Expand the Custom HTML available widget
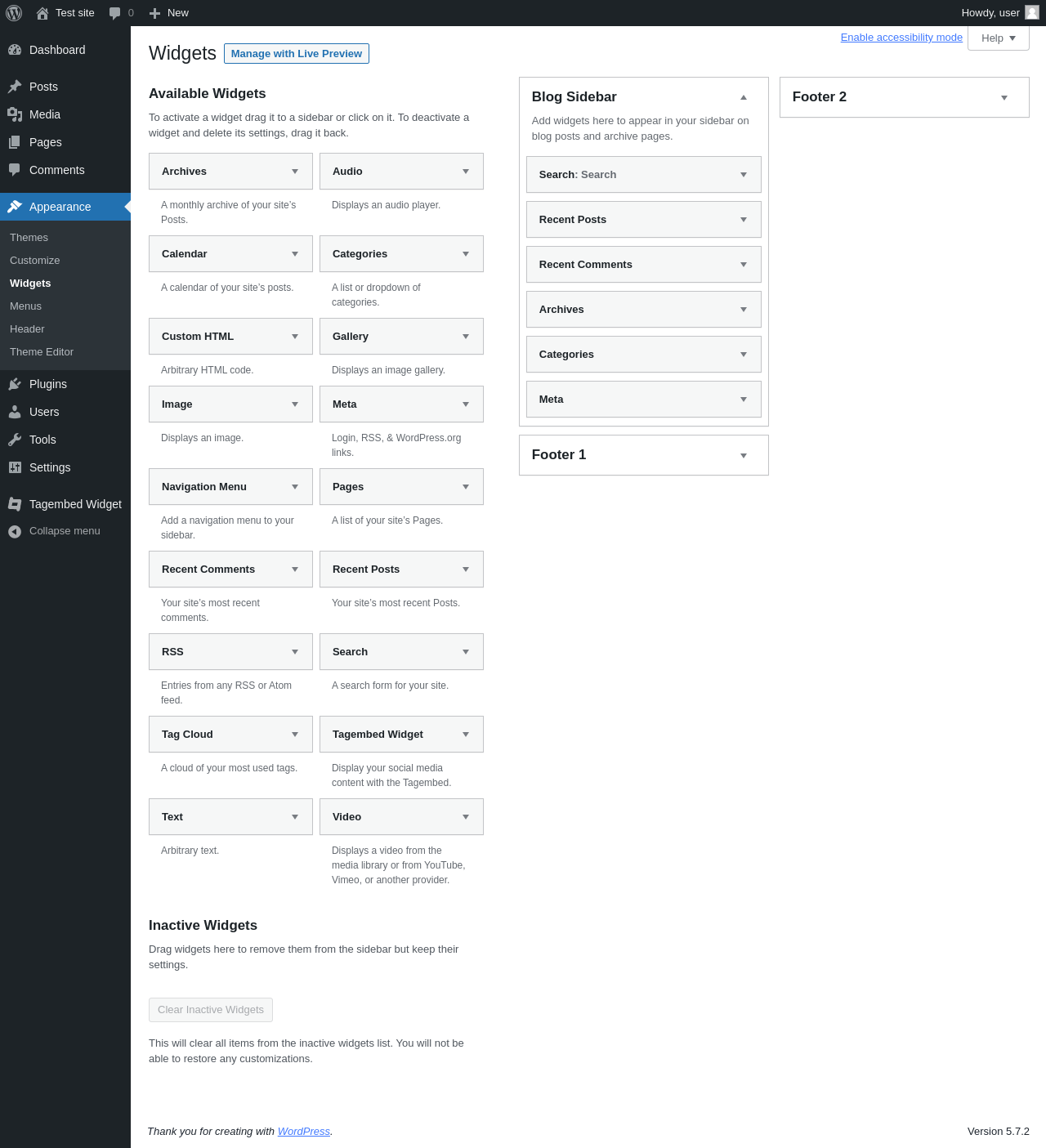1046x1148 pixels. 295,337
